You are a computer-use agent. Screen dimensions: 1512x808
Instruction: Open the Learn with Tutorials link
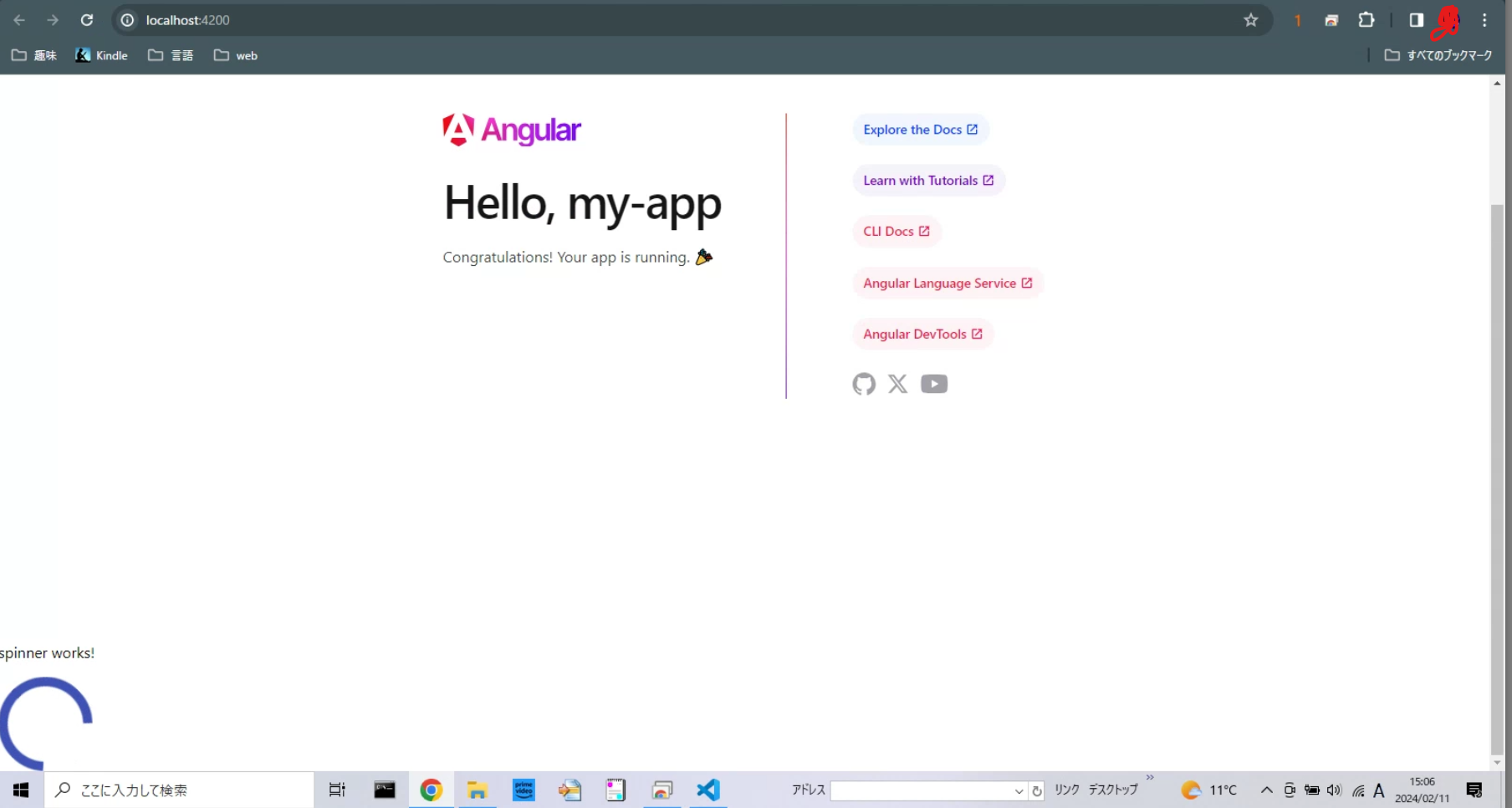click(928, 181)
